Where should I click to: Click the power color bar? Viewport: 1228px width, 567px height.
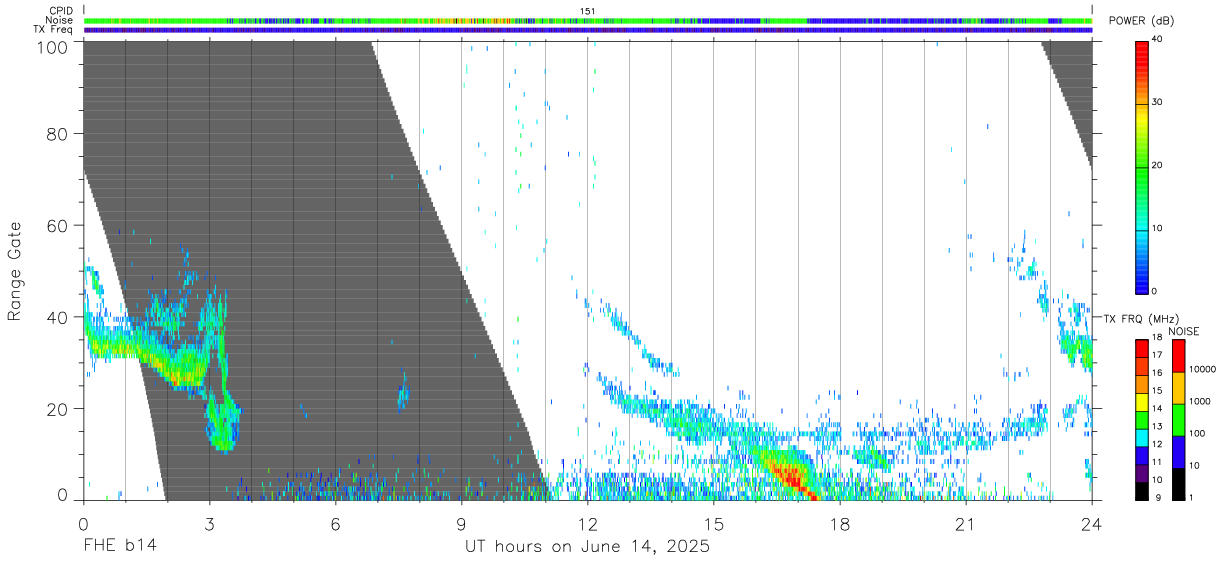coord(1142,166)
